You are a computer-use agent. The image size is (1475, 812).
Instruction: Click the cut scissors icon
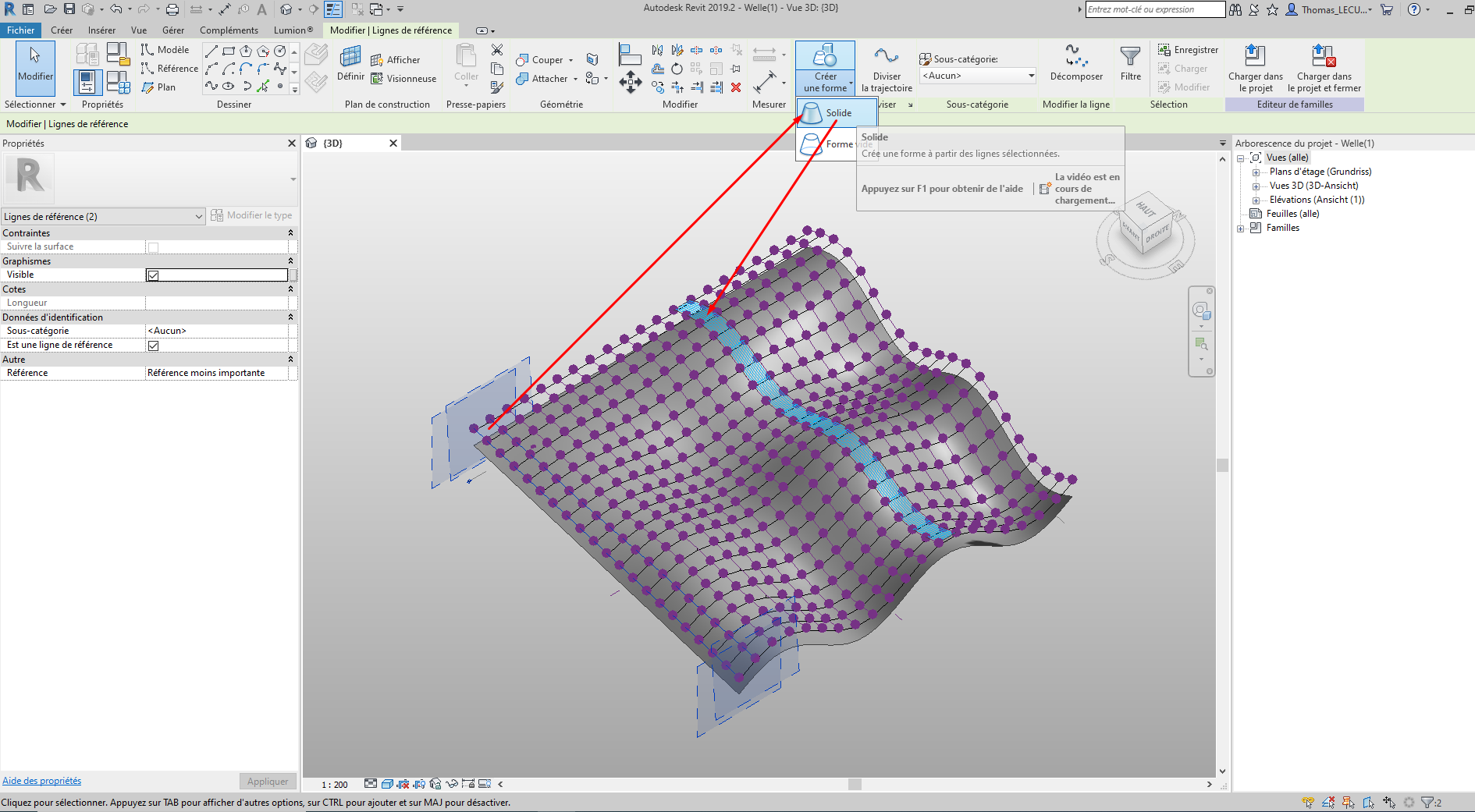point(497,50)
